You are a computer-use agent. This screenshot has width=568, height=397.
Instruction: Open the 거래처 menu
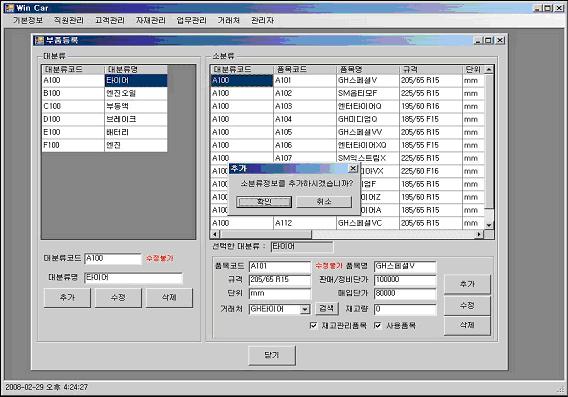point(229,20)
